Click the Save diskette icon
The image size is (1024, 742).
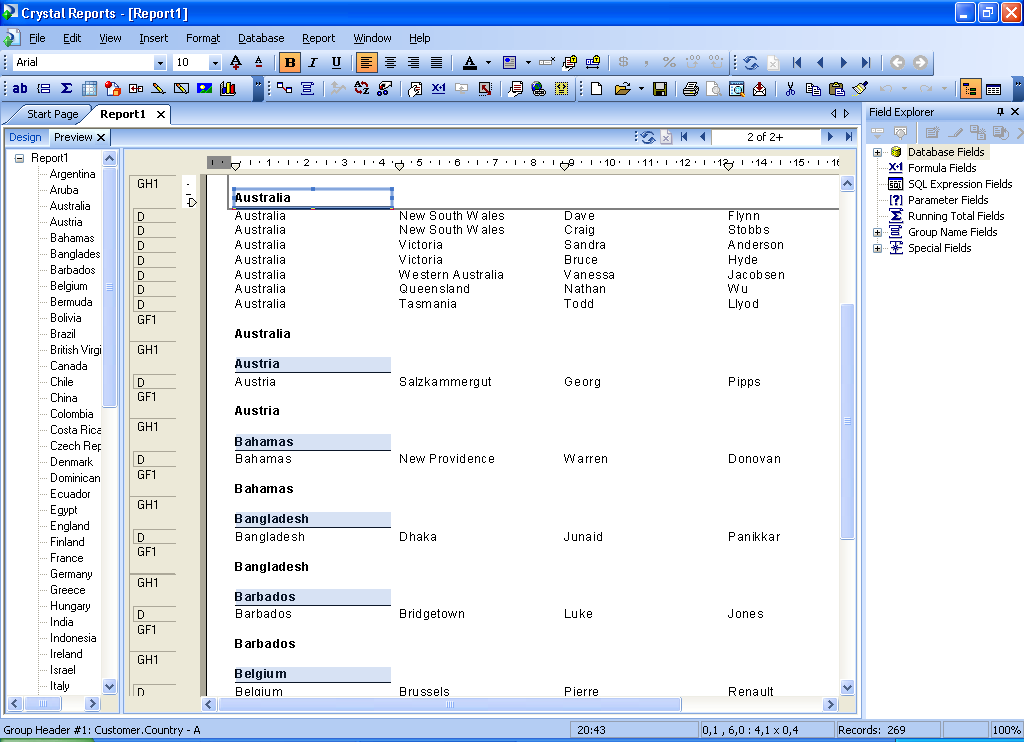[x=660, y=88]
